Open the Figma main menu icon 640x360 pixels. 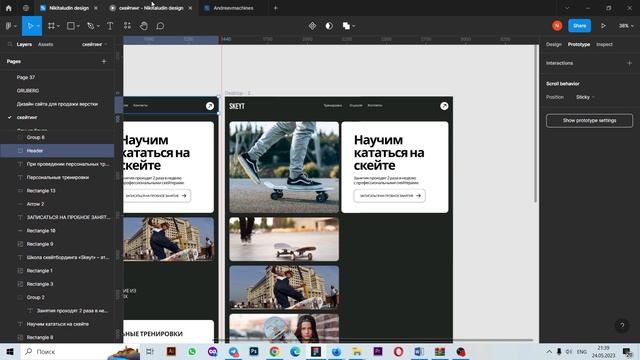coord(9,26)
